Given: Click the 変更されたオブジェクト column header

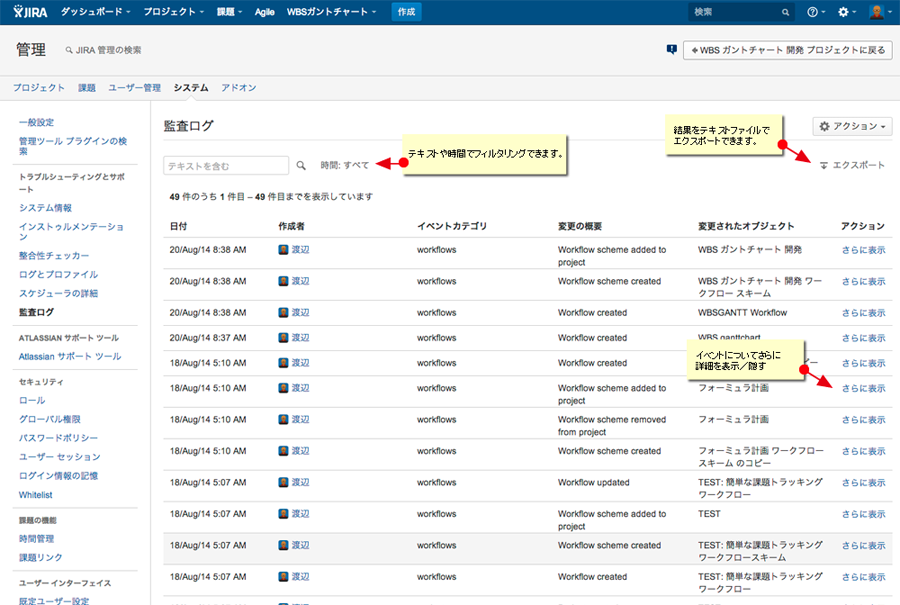Looking at the screenshot, I should [746, 226].
